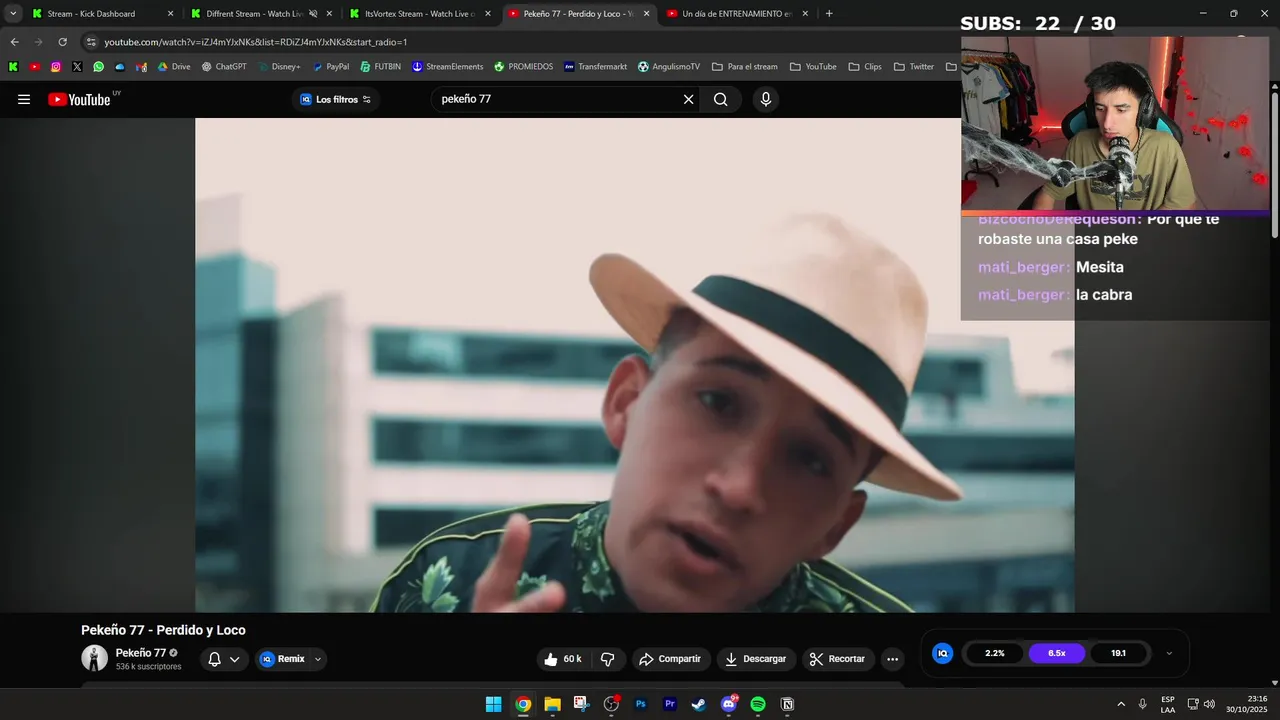1280x720 pixels.
Task: Open the StreamElements bookmark
Action: pos(447,67)
